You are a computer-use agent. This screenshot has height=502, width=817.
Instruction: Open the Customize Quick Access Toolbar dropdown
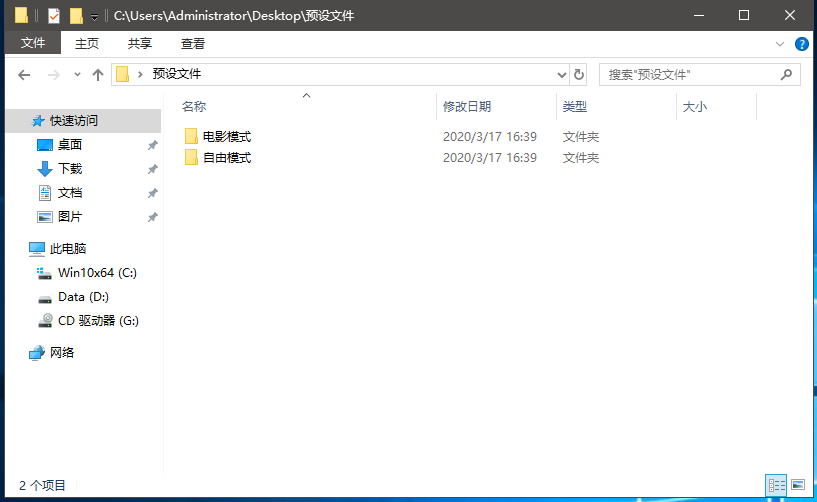[94, 17]
